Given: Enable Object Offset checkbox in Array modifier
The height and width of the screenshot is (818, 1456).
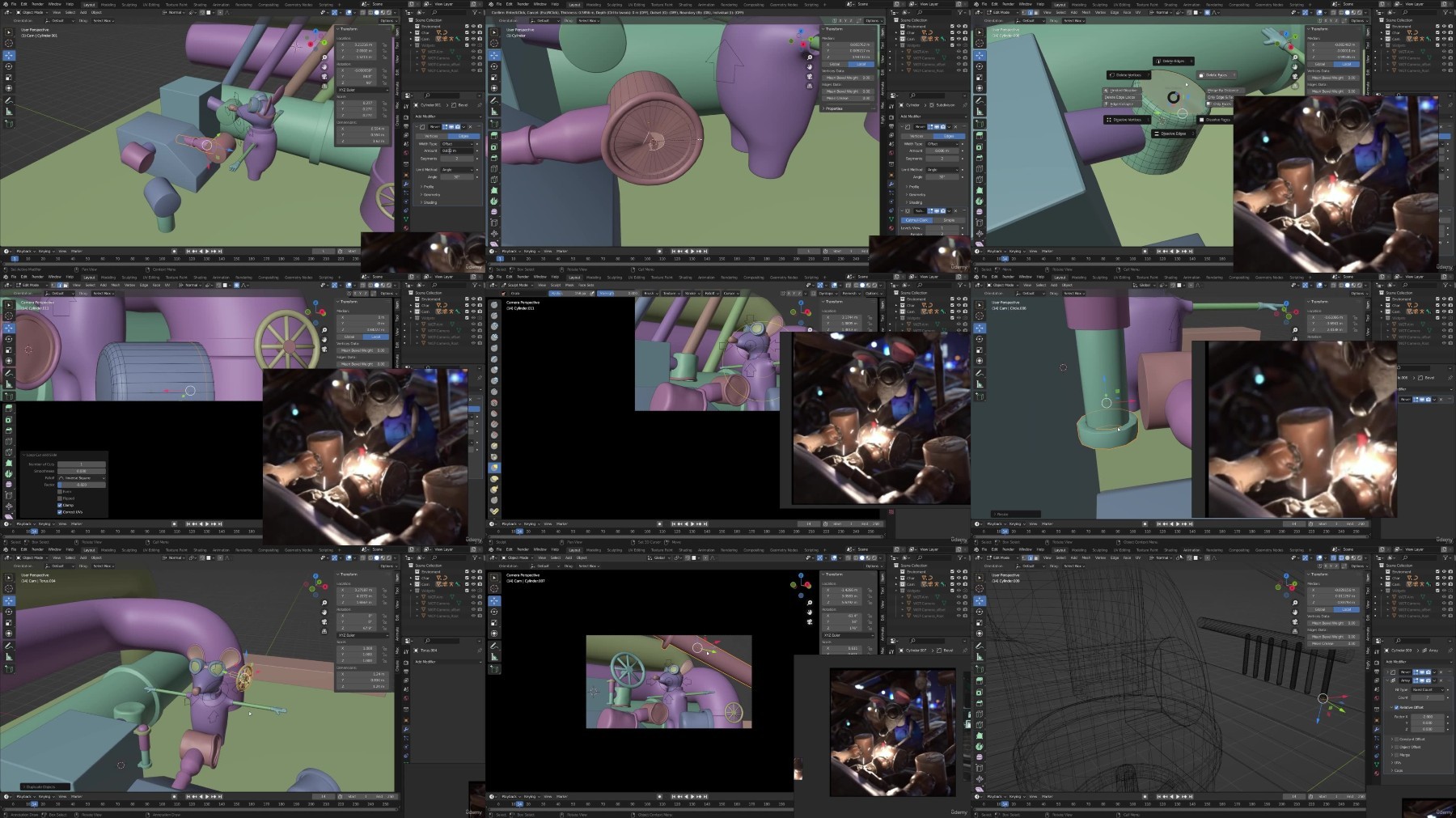Looking at the screenshot, I should (1396, 747).
